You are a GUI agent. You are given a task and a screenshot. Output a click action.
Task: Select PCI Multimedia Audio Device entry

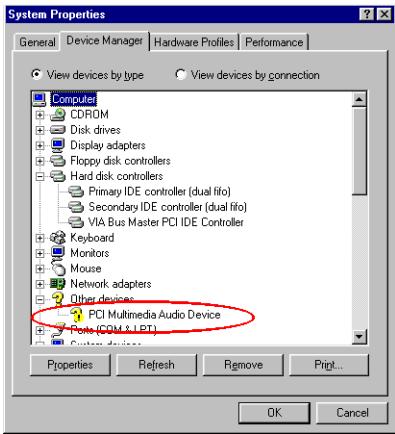(154, 314)
